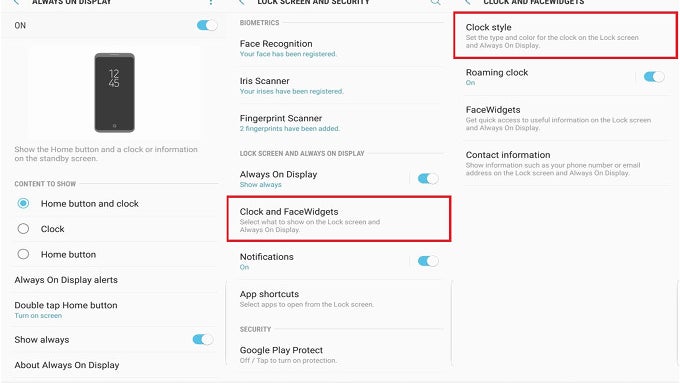Screen dimensions: 680x383
Task: Open the three-dot menu in Always On Display
Action: pos(211,2)
